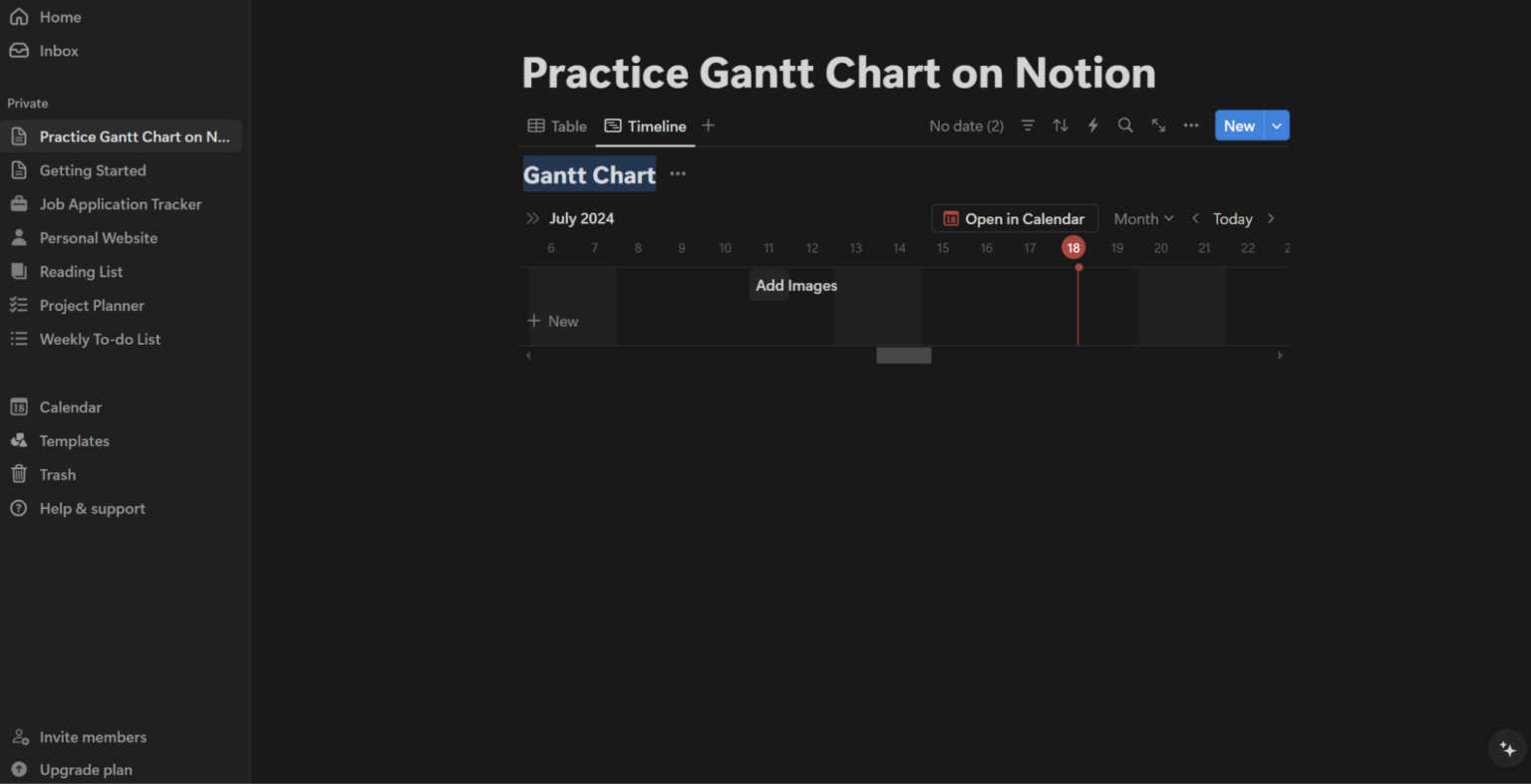Click the Help & support icon
The image size is (1531, 784).
tap(20, 508)
